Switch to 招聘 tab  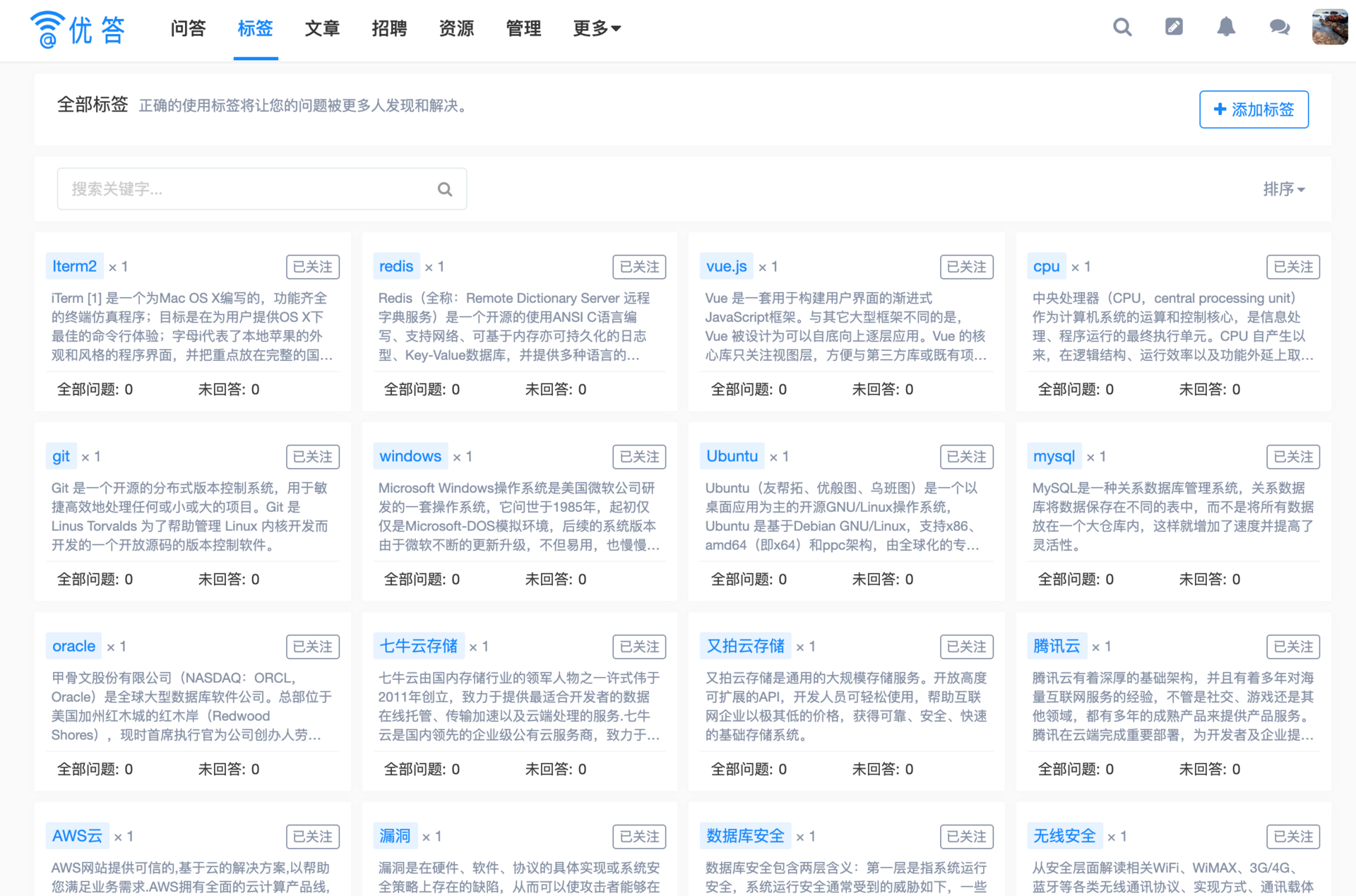coord(389,28)
